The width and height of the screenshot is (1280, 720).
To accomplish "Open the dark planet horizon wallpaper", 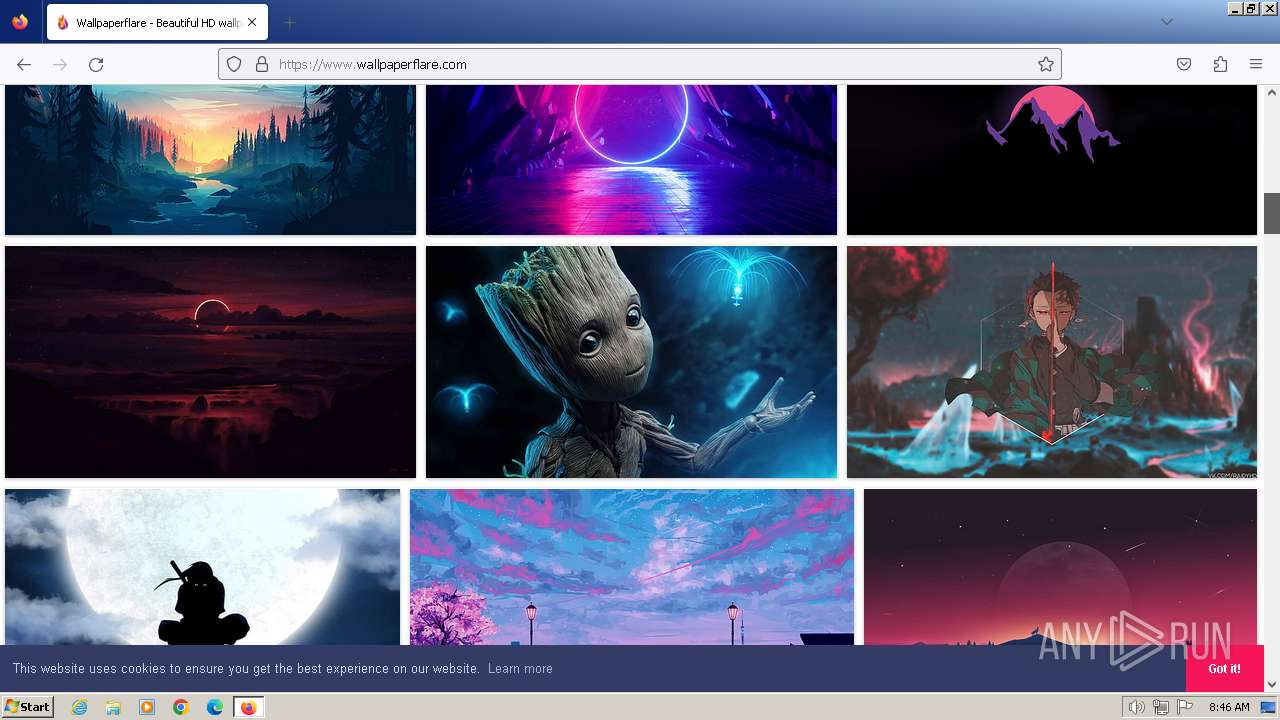I will click(x=1060, y=567).
